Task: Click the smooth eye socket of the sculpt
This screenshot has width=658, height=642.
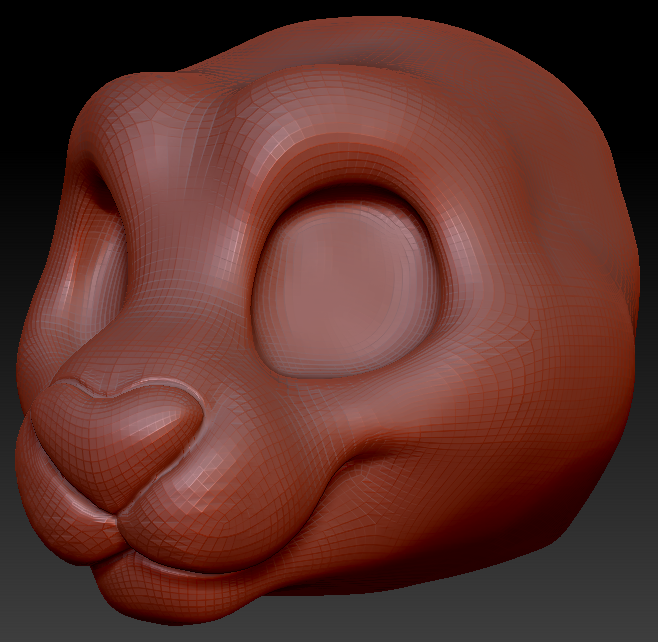Action: pos(345,287)
